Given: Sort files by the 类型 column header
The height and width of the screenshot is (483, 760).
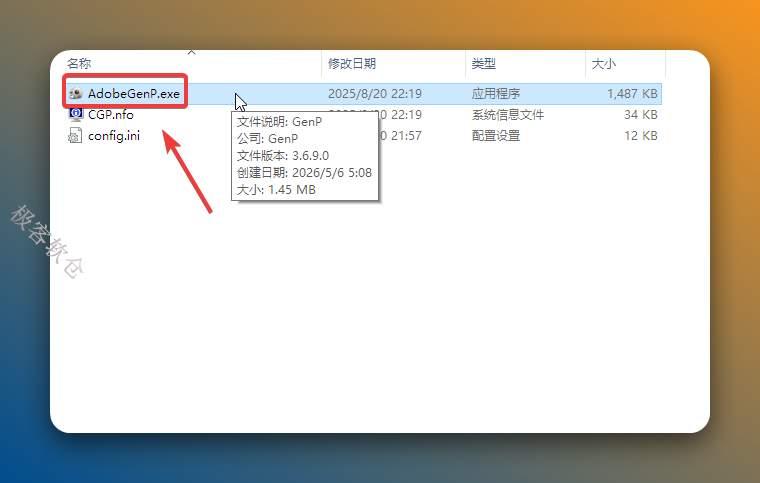Looking at the screenshot, I should (x=484, y=63).
